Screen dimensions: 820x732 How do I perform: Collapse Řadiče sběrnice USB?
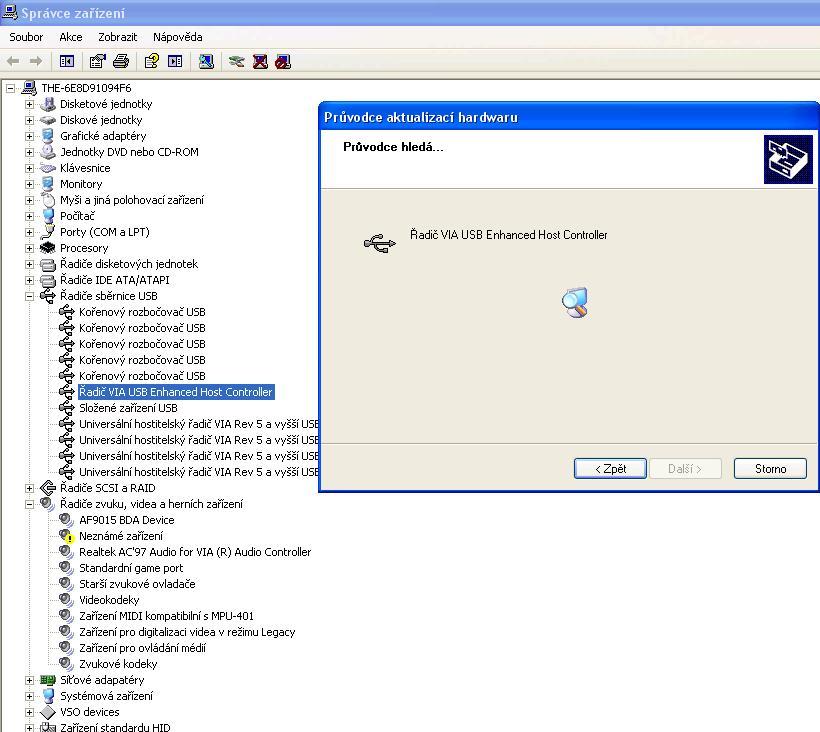pyautogui.click(x=29, y=296)
